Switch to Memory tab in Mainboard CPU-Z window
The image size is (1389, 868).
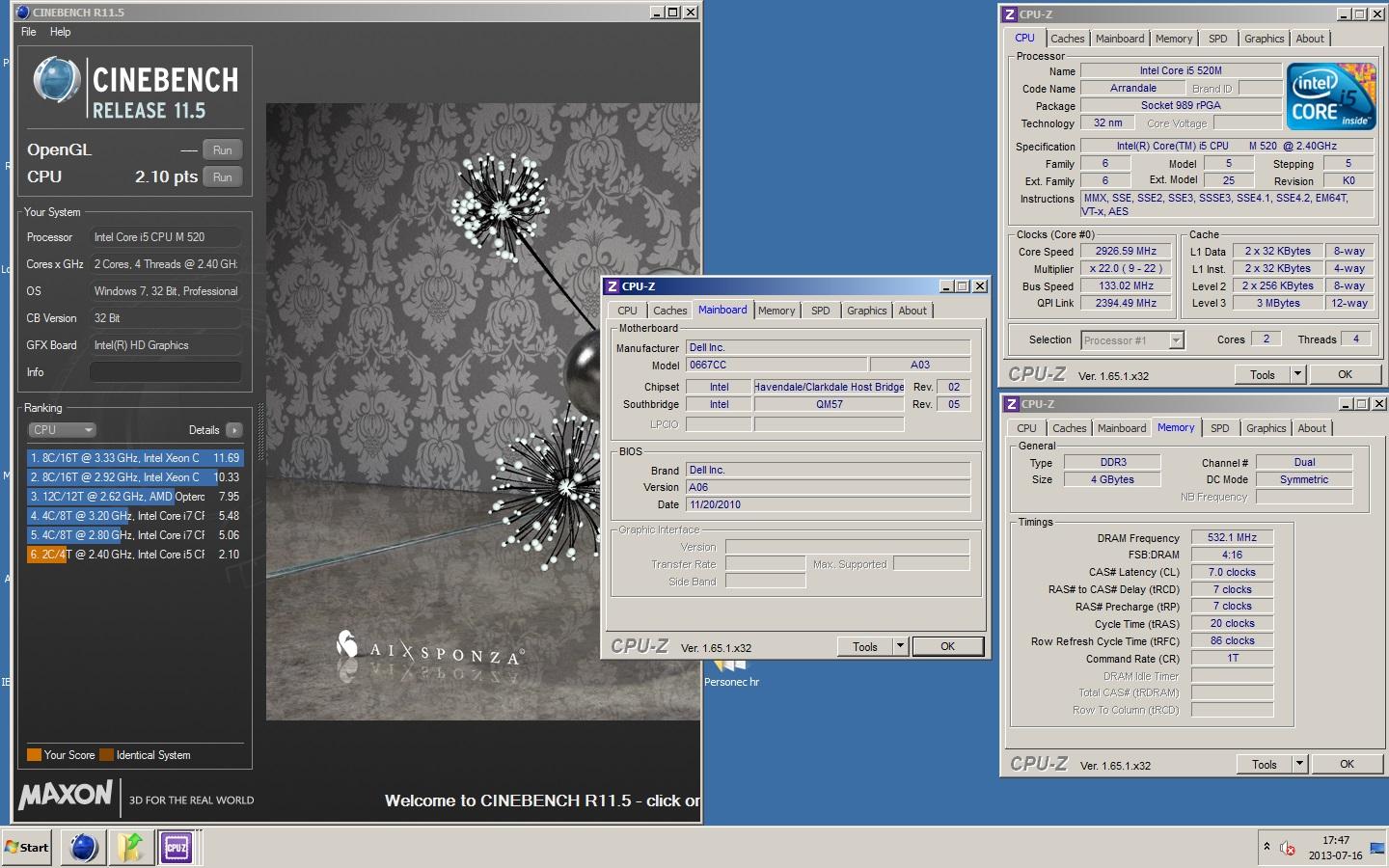[776, 311]
